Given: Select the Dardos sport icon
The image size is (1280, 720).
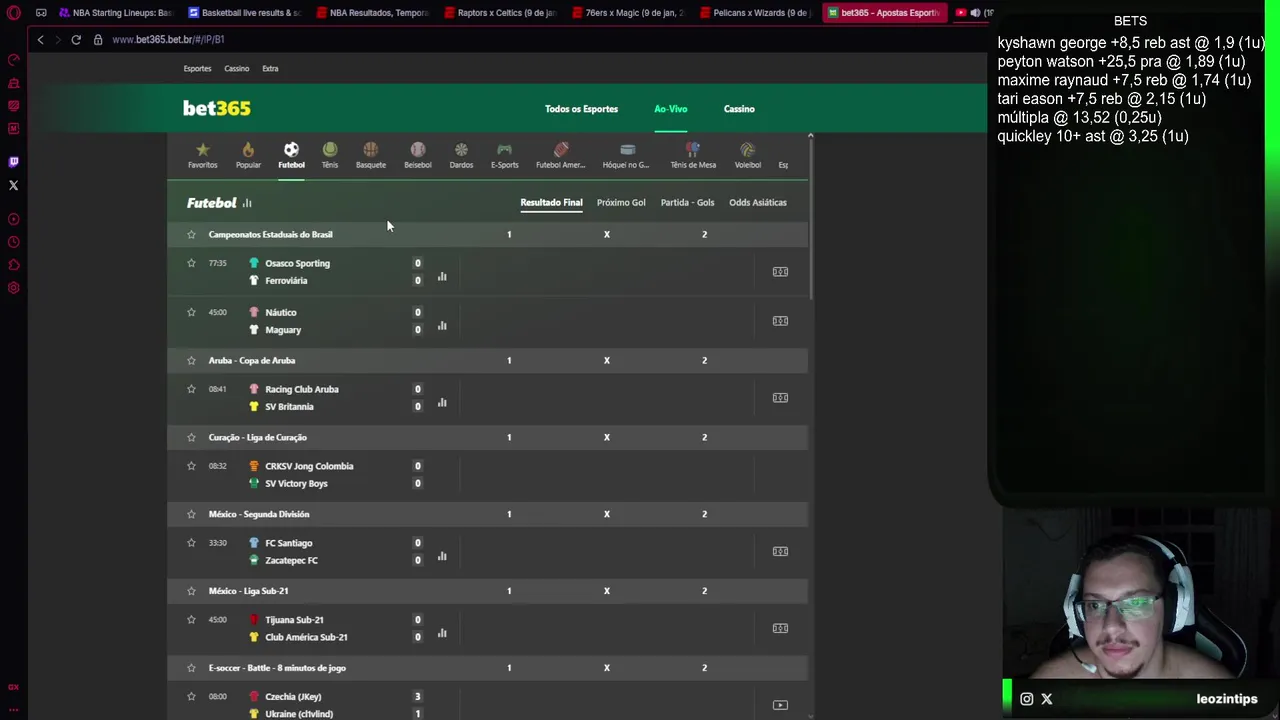Looking at the screenshot, I should pos(461,155).
